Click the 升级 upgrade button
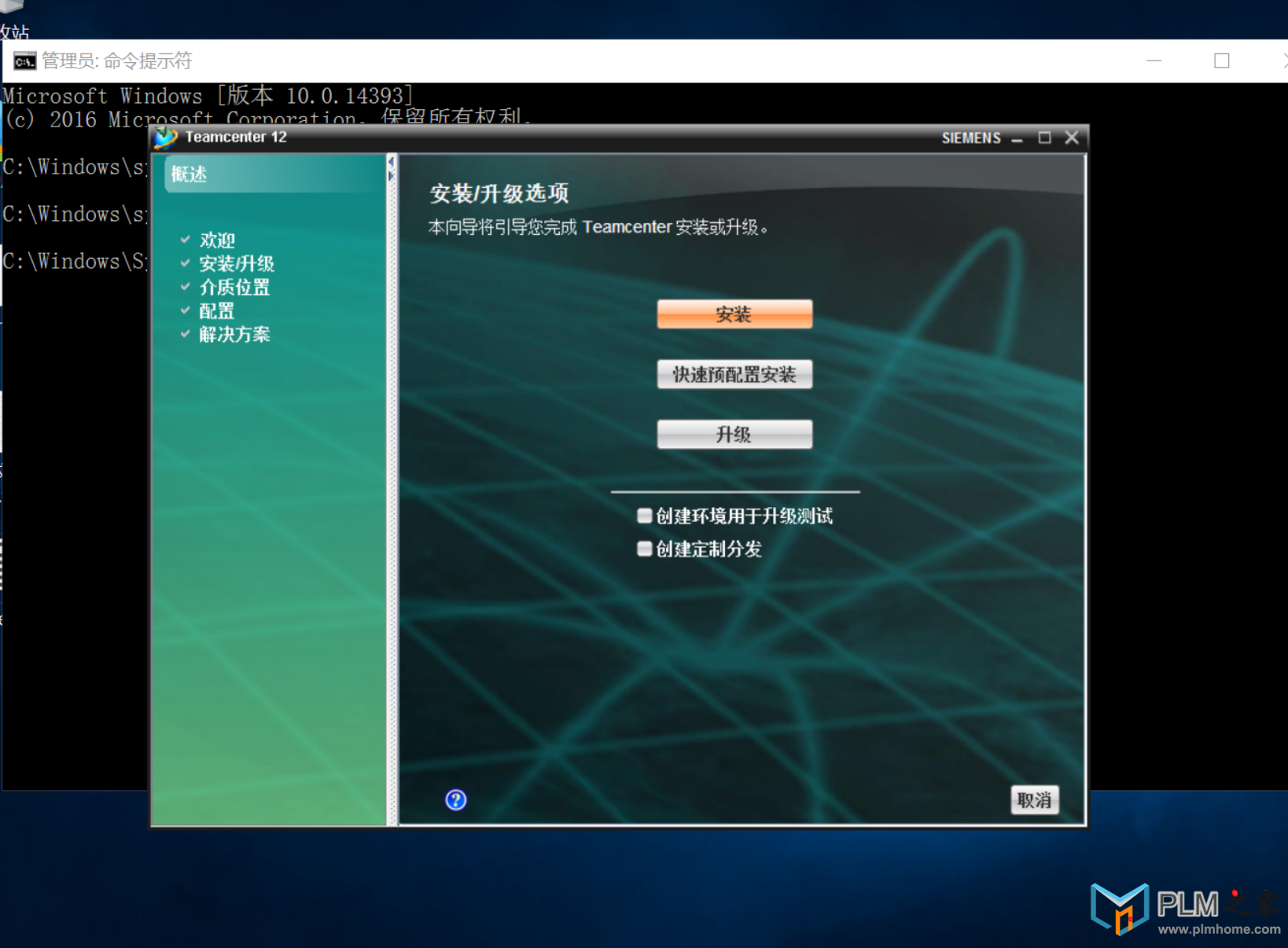1288x948 pixels. click(734, 434)
